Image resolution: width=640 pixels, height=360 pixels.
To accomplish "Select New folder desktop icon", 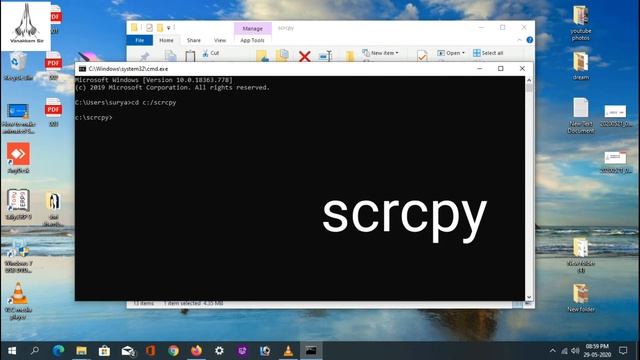I will point(580,298).
